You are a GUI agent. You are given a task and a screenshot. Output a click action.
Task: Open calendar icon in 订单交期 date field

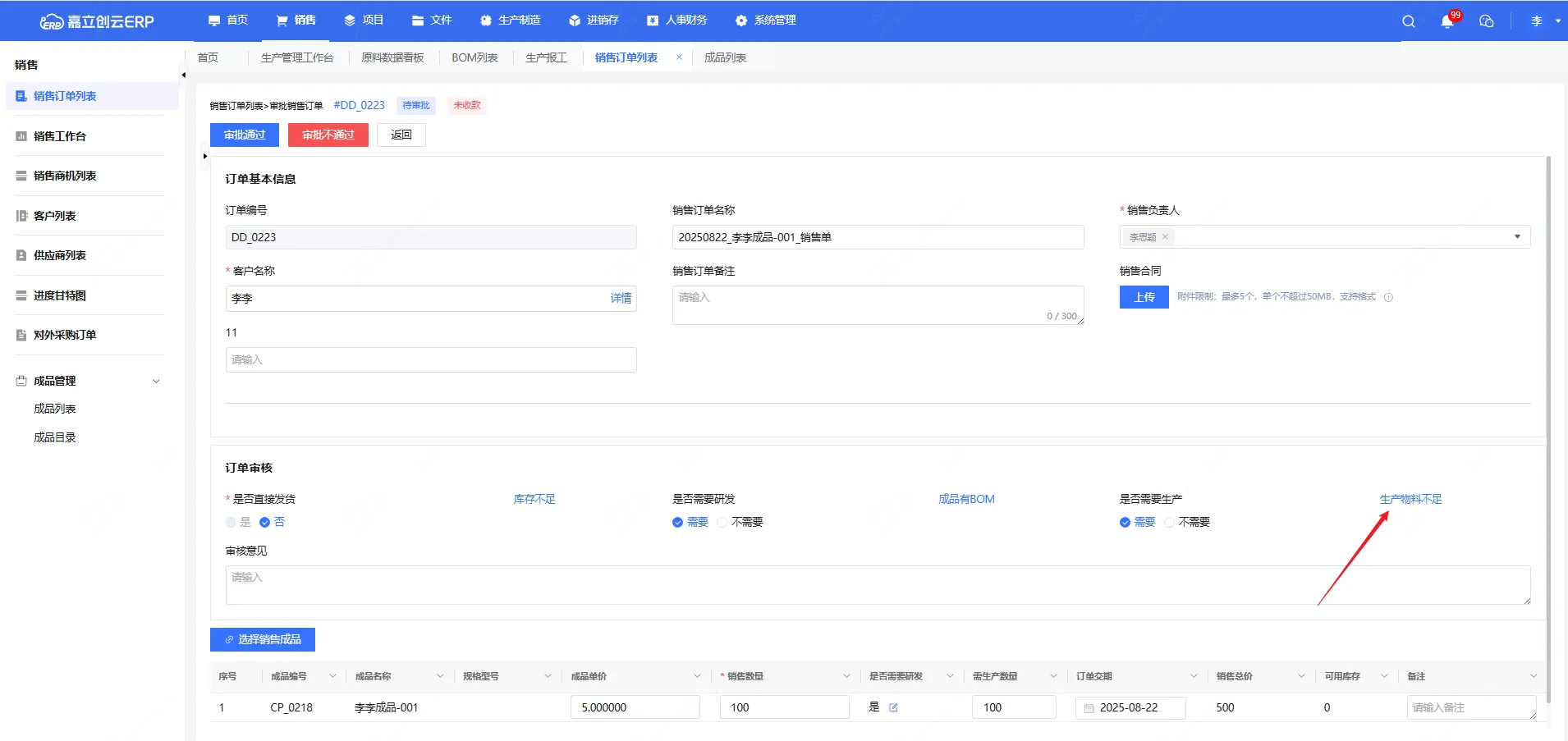[x=1089, y=708]
